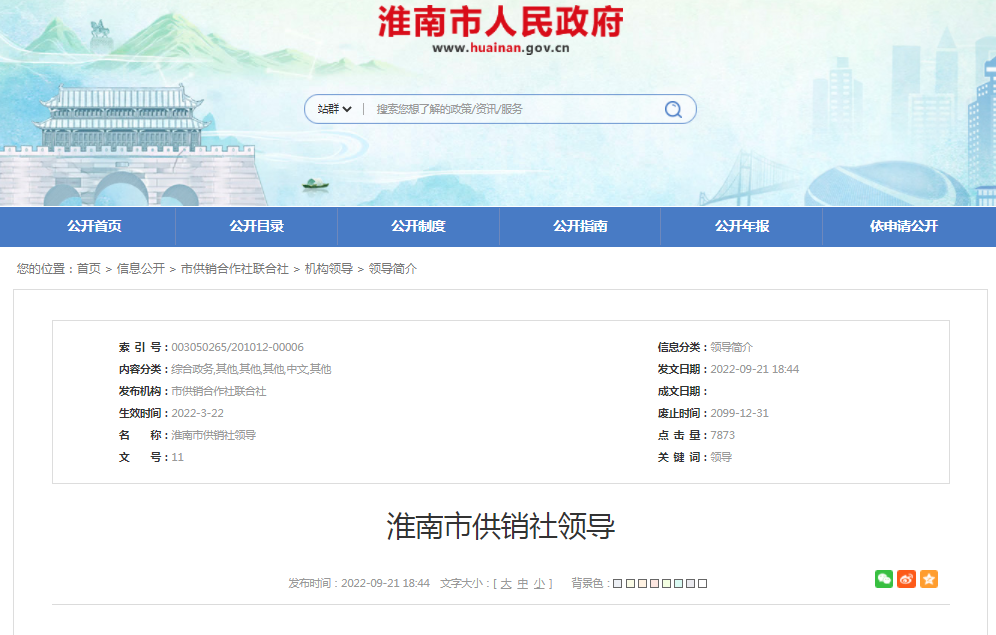Set text size to 小
This screenshot has width=996, height=635.
(540, 582)
